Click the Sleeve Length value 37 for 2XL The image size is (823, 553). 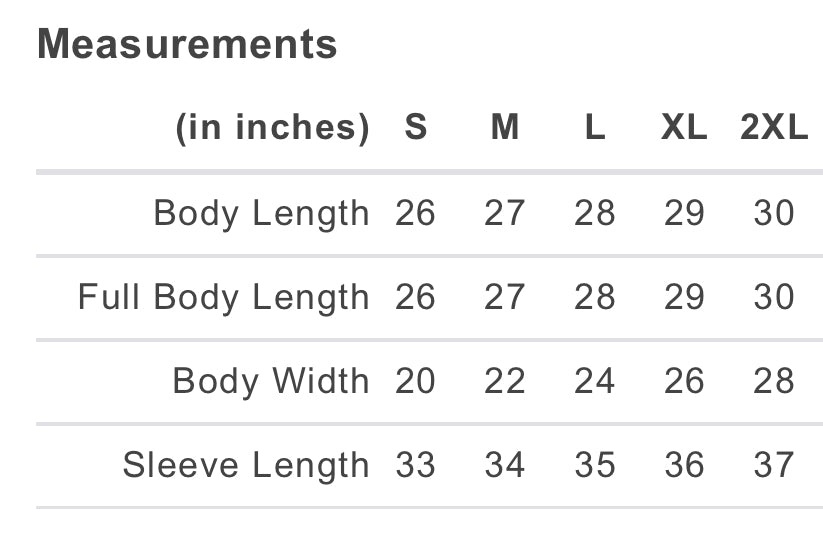(x=774, y=465)
